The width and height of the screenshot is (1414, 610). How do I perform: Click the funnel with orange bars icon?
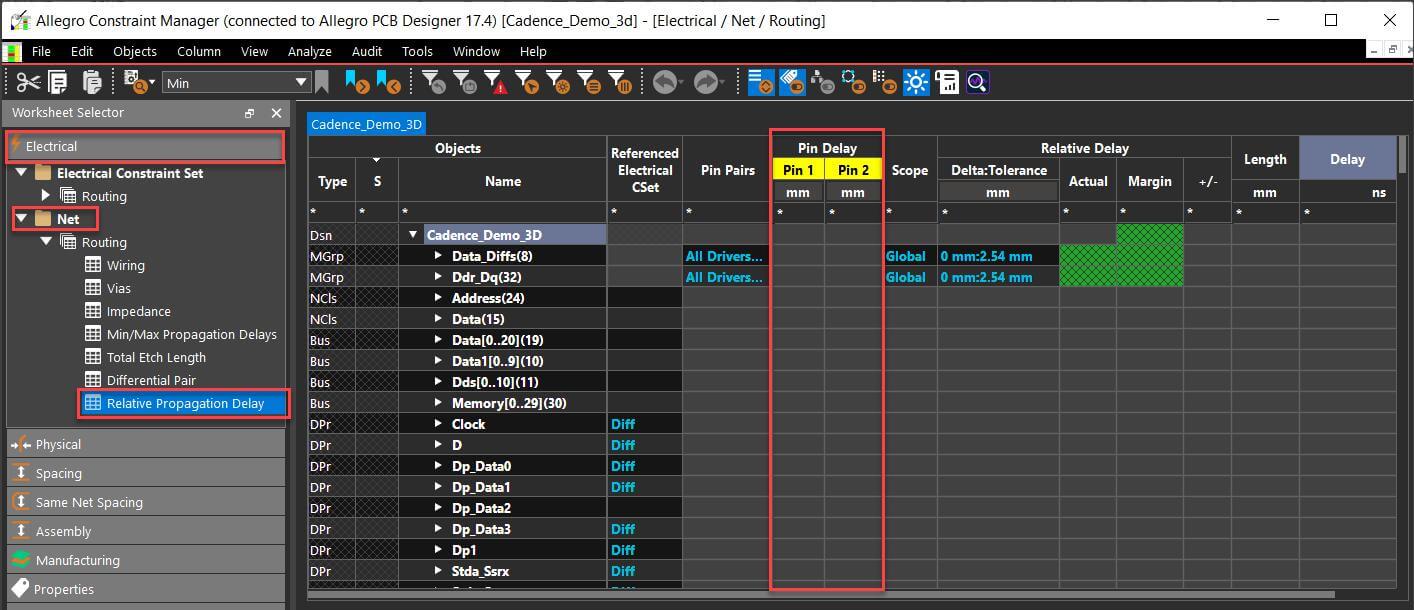click(620, 82)
